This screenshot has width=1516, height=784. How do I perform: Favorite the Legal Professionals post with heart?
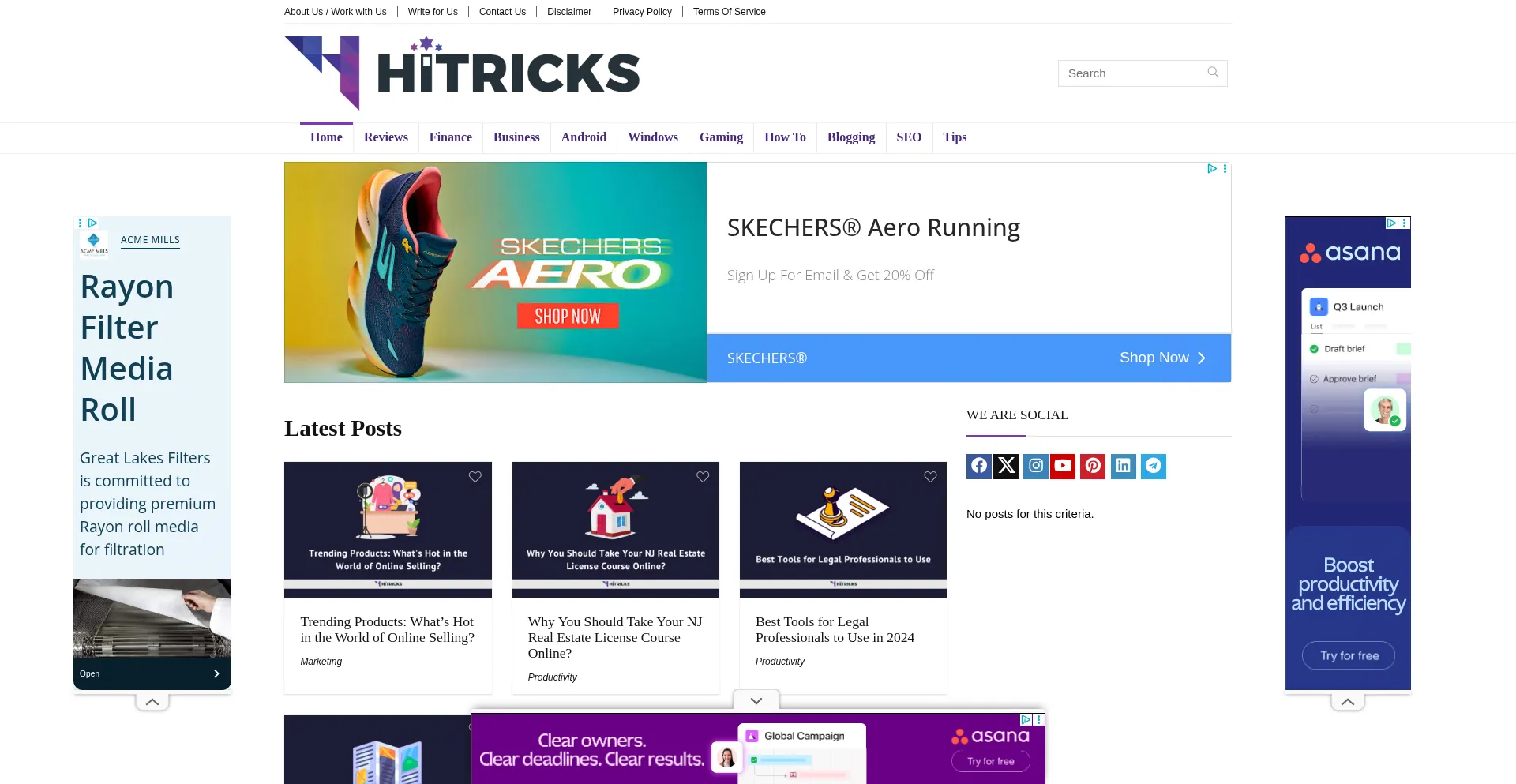pos(930,477)
